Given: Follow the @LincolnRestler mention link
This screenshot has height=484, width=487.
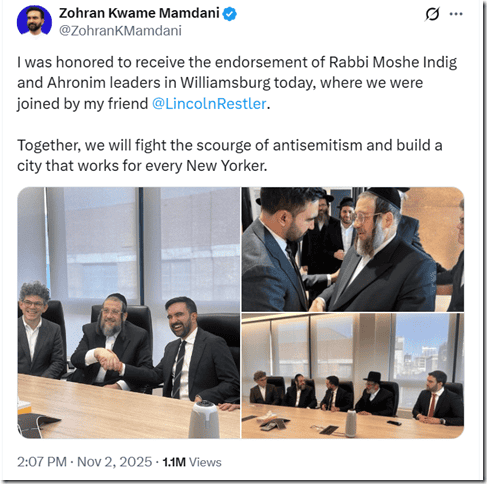Looking at the screenshot, I should pos(209,104).
